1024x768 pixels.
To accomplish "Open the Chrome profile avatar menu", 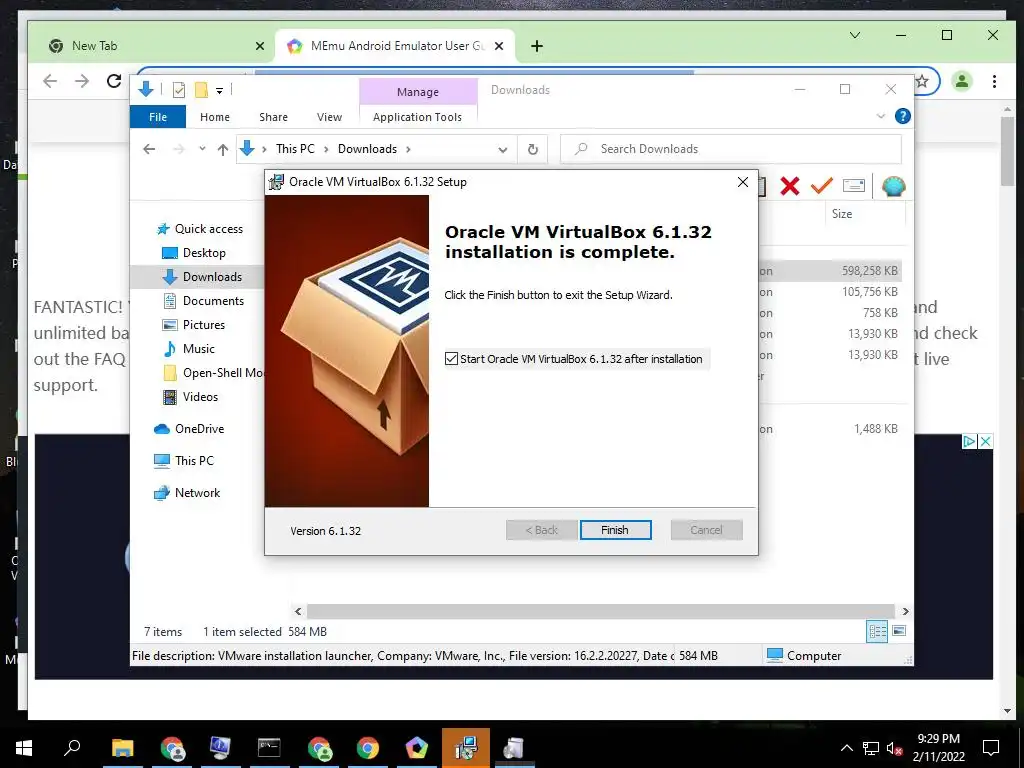I will click(961, 81).
